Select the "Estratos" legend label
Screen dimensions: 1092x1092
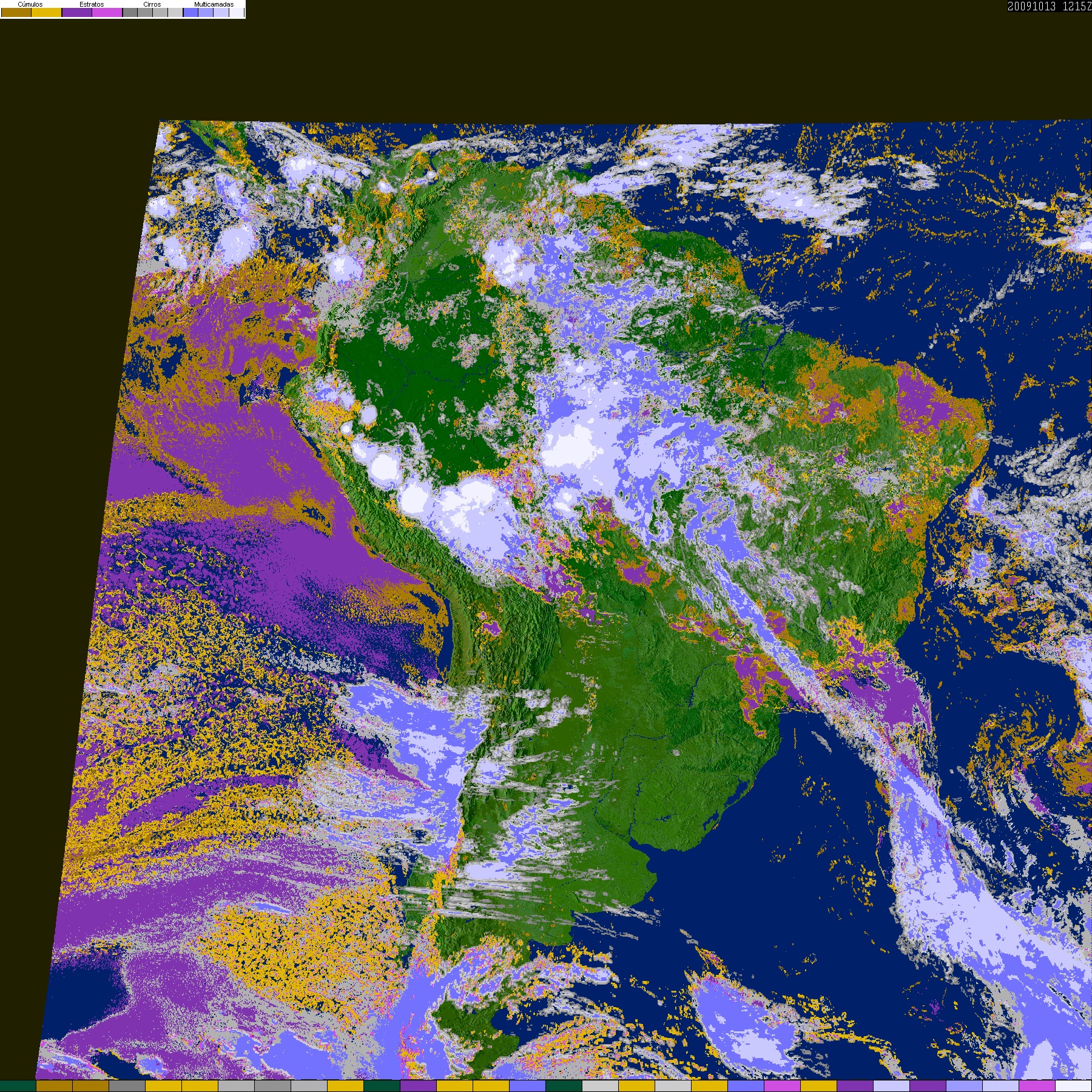coord(92,4)
